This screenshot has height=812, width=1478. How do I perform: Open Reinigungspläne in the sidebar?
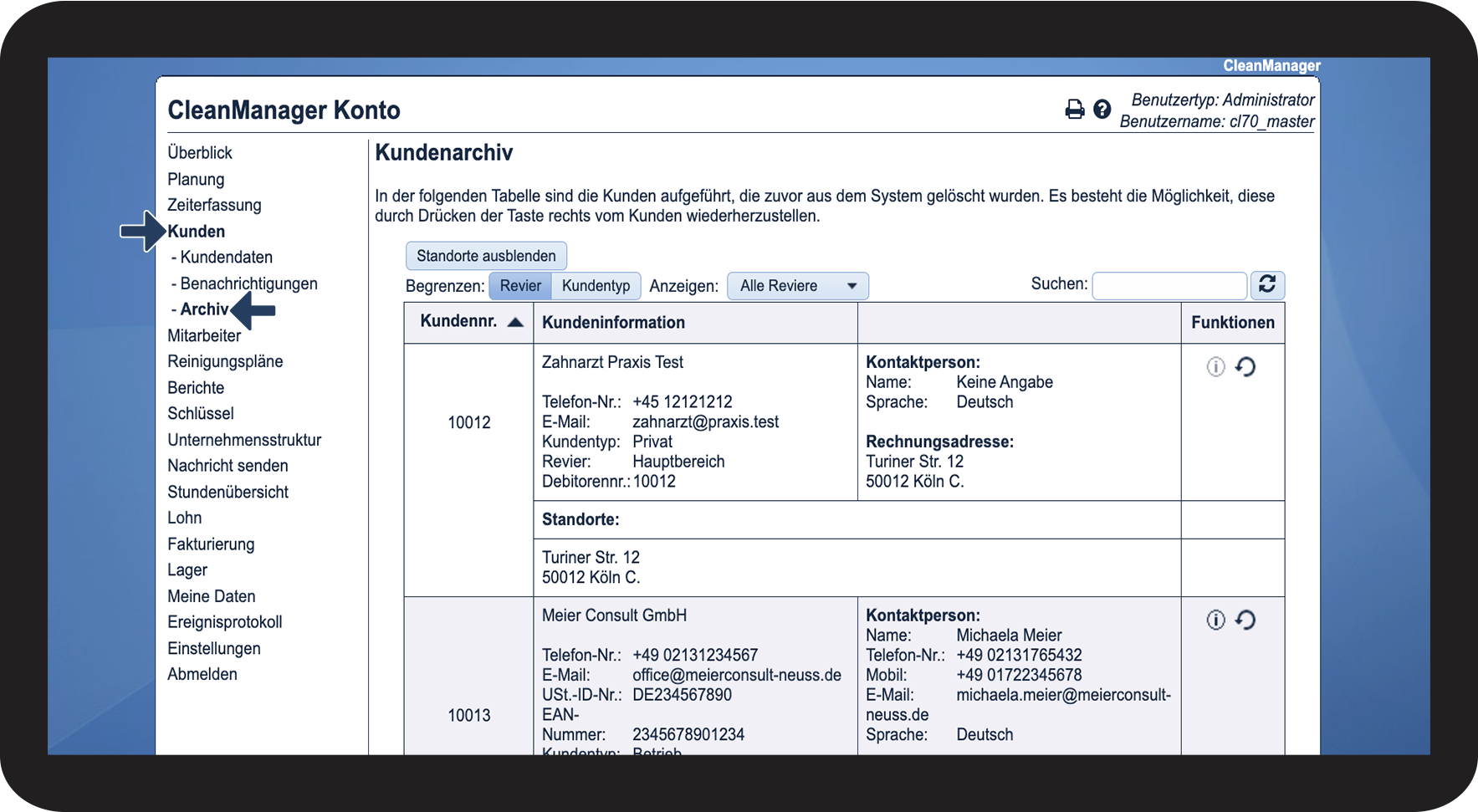tap(225, 362)
